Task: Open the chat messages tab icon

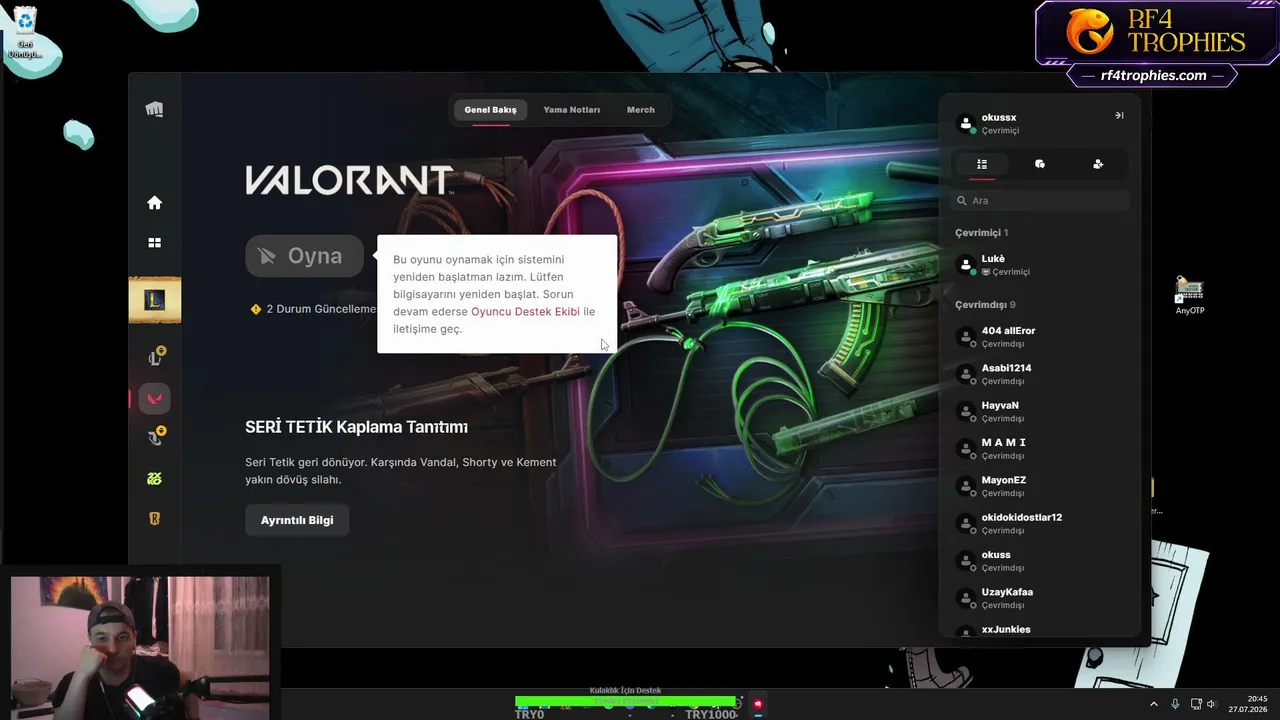Action: [1040, 164]
